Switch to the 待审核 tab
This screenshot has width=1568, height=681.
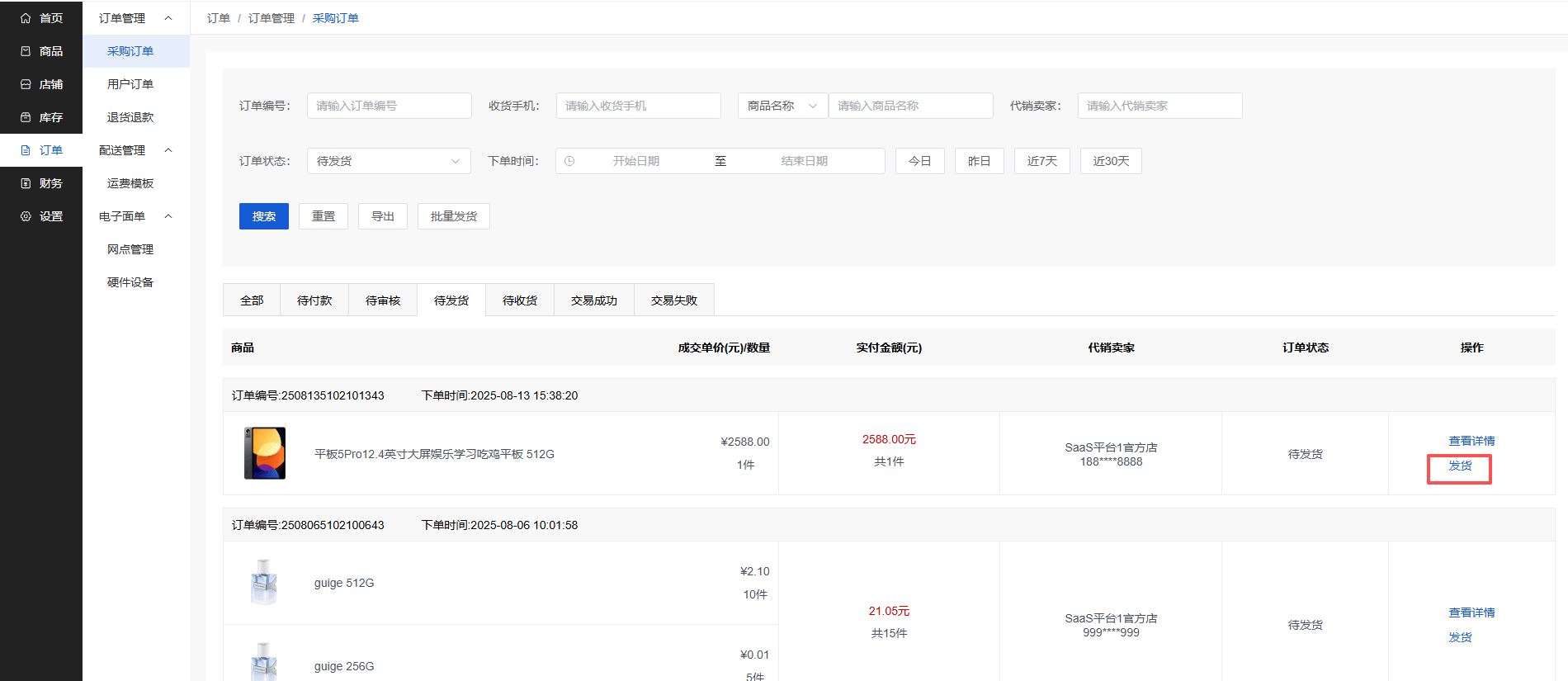pos(383,300)
